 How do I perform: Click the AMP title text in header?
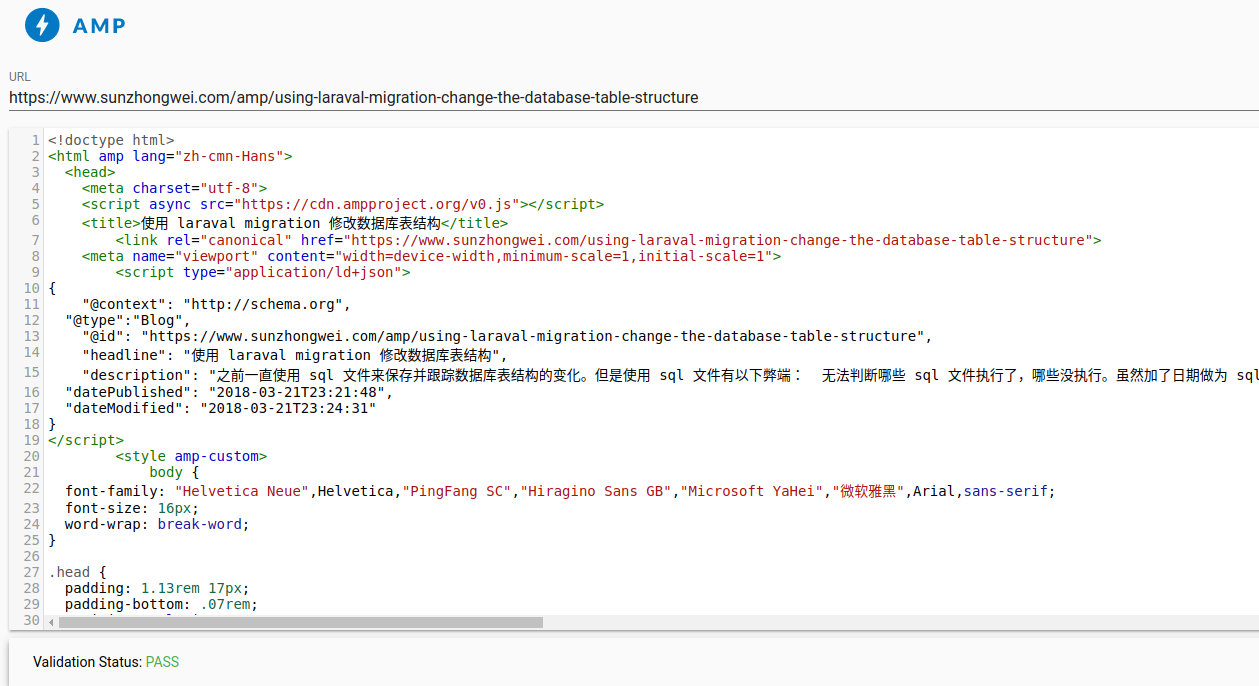click(x=99, y=26)
